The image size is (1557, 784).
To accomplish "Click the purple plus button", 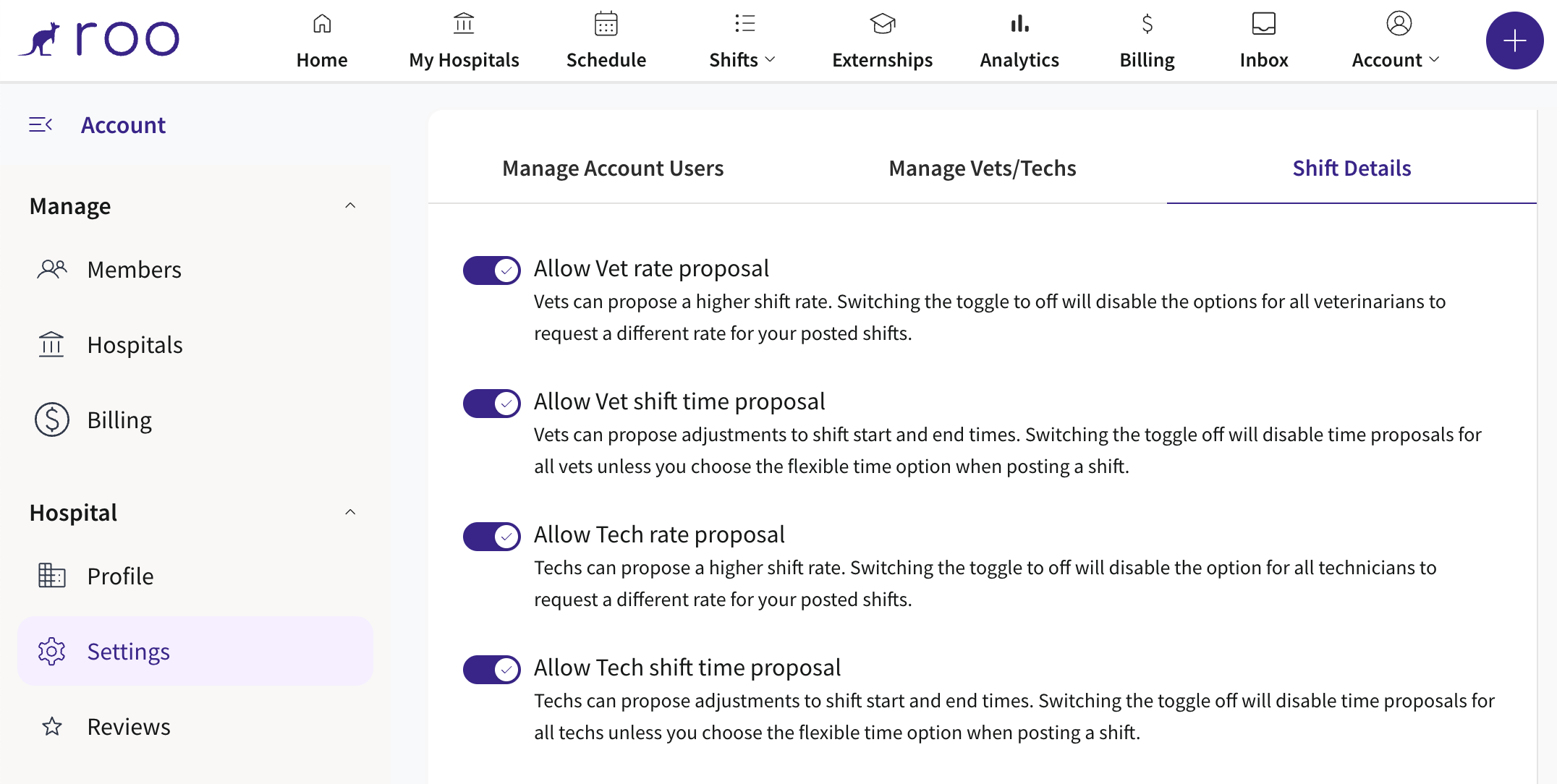I will point(1514,41).
